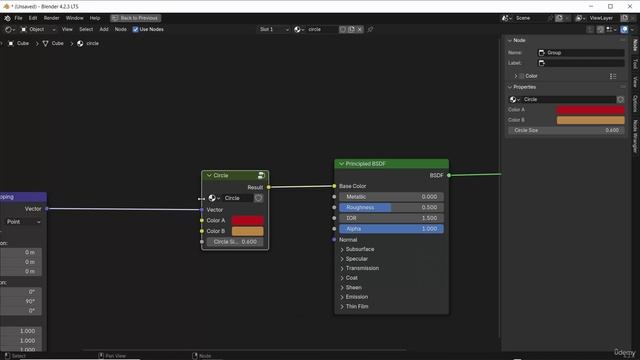
Task: Open the Window menu
Action: click(74, 18)
